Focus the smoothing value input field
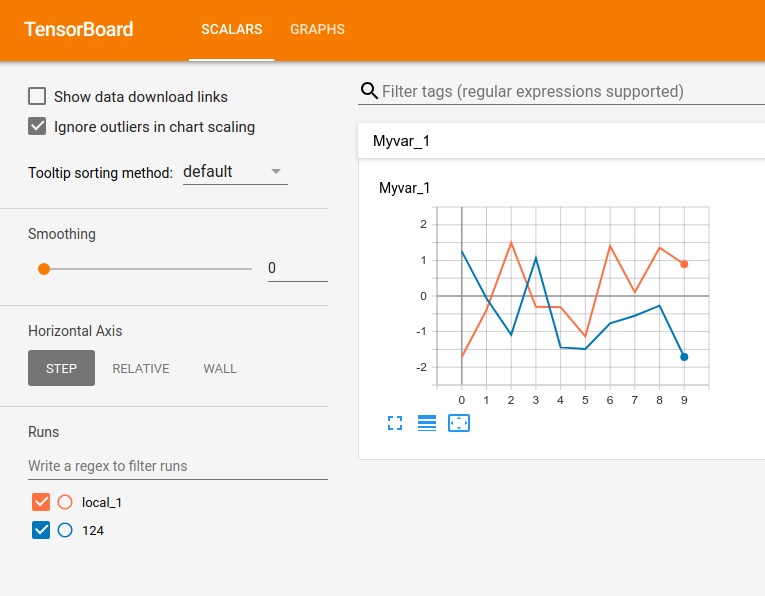This screenshot has width=765, height=596. pyautogui.click(x=298, y=268)
